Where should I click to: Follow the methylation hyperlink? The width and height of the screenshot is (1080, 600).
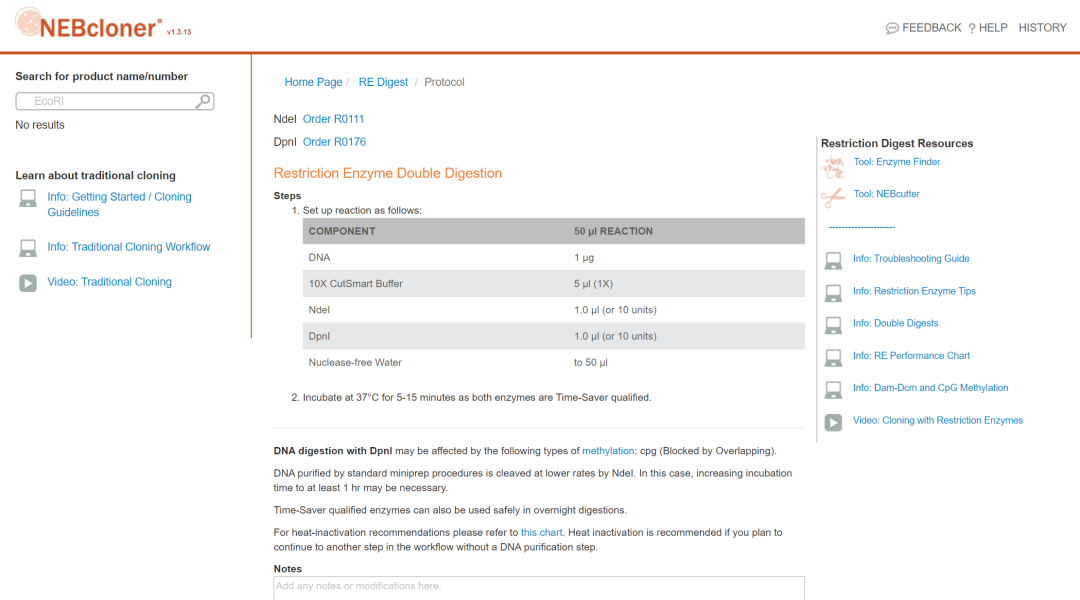(608, 451)
